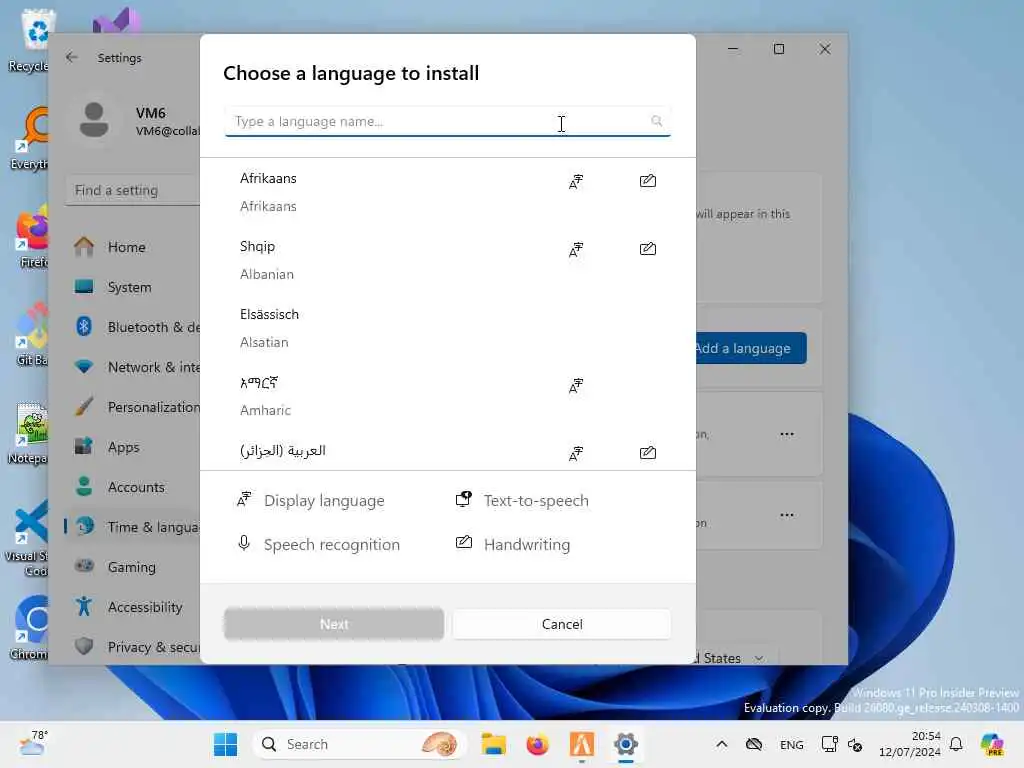Show hidden tray icons chevron
Image resolution: width=1024 pixels, height=768 pixels.
[x=722, y=744]
